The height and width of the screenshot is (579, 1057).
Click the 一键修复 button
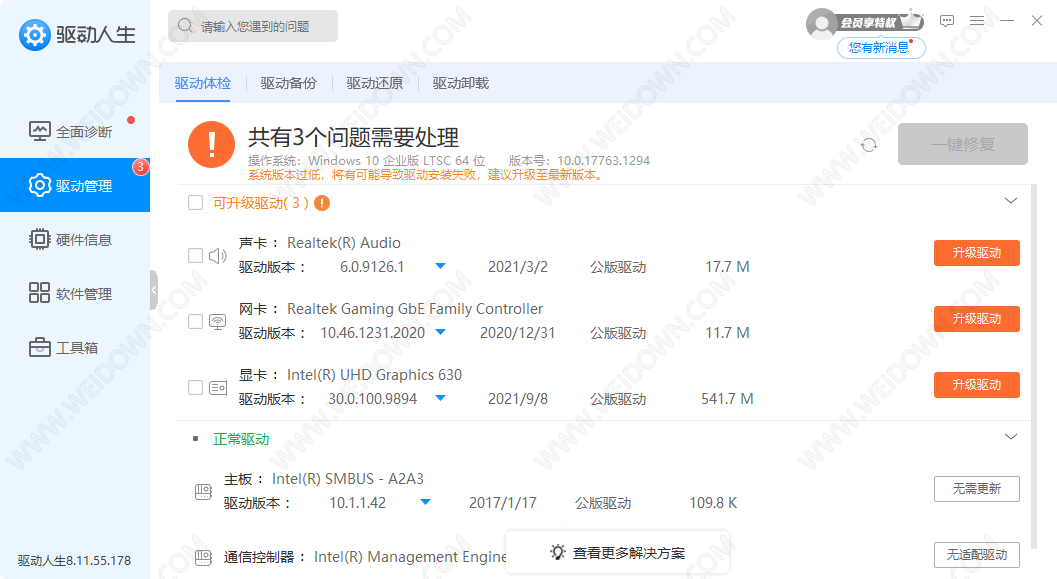tap(963, 144)
